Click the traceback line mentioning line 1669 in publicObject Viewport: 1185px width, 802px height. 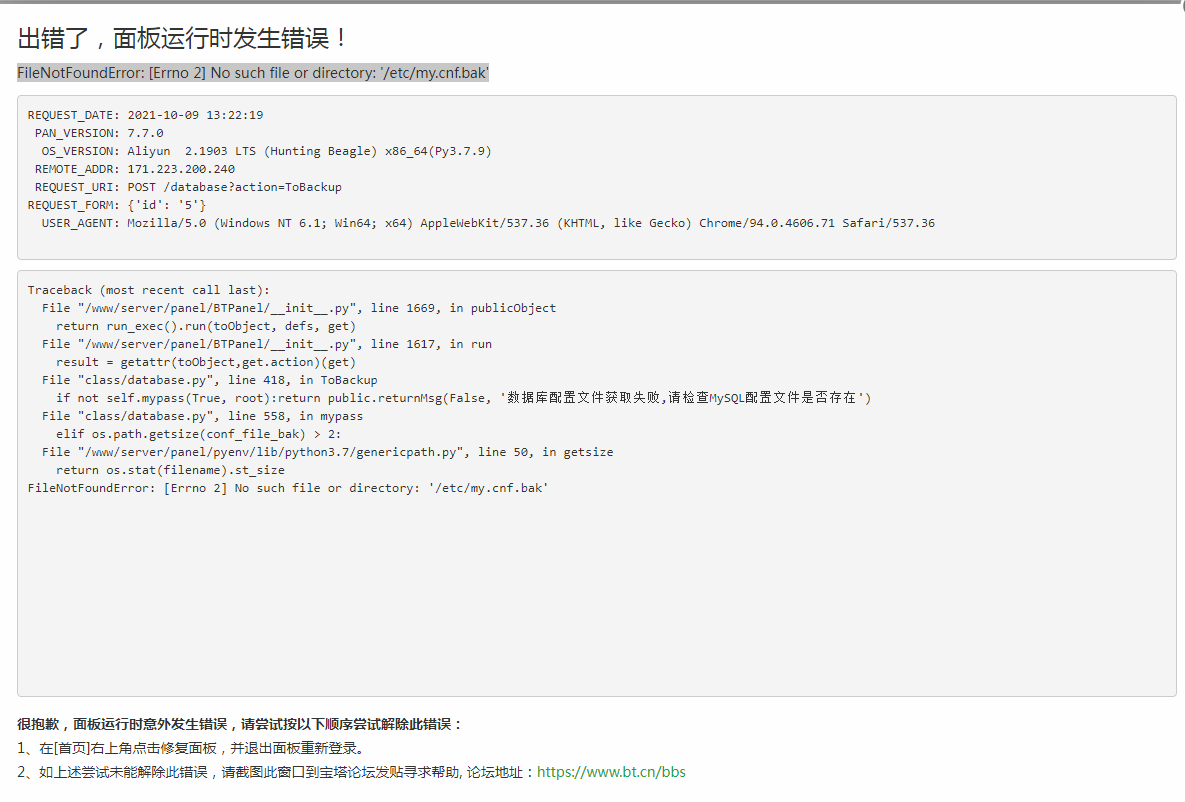tap(299, 308)
